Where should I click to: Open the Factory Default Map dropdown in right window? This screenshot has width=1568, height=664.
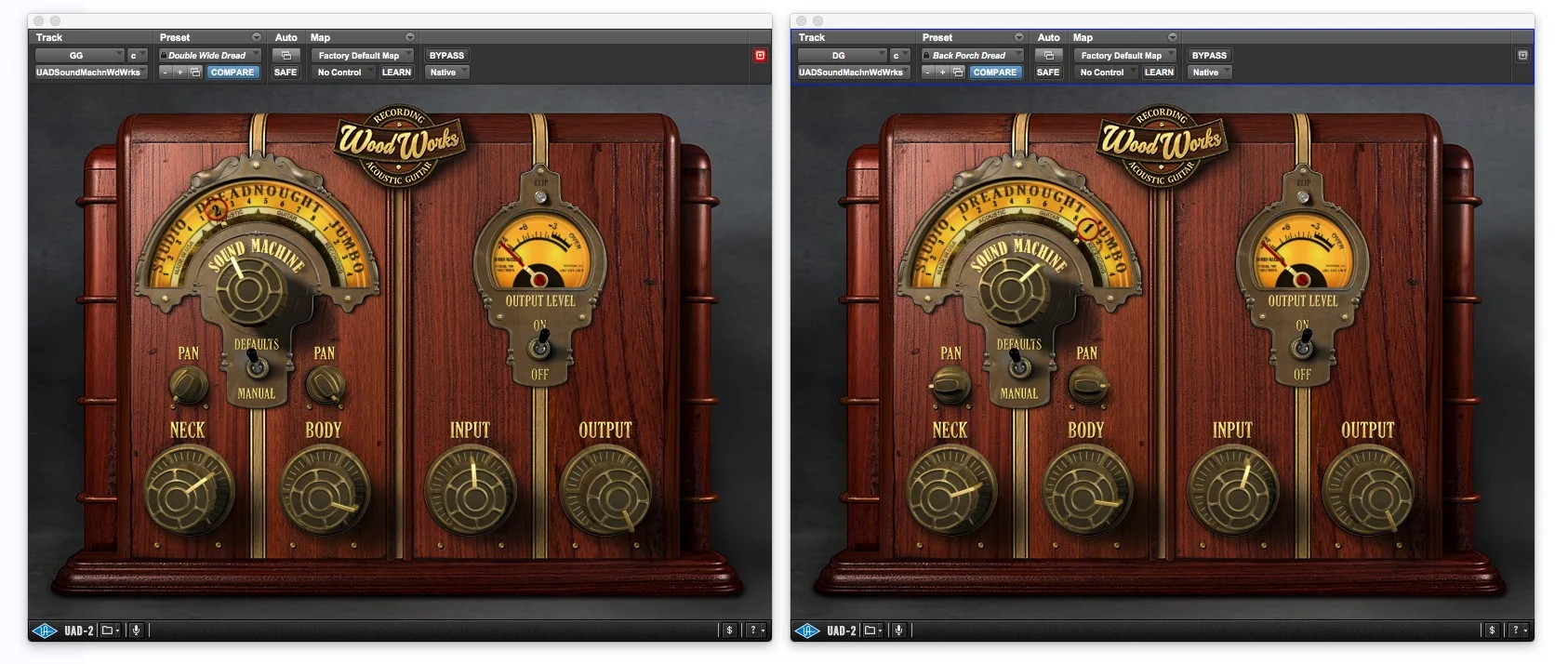(1124, 56)
